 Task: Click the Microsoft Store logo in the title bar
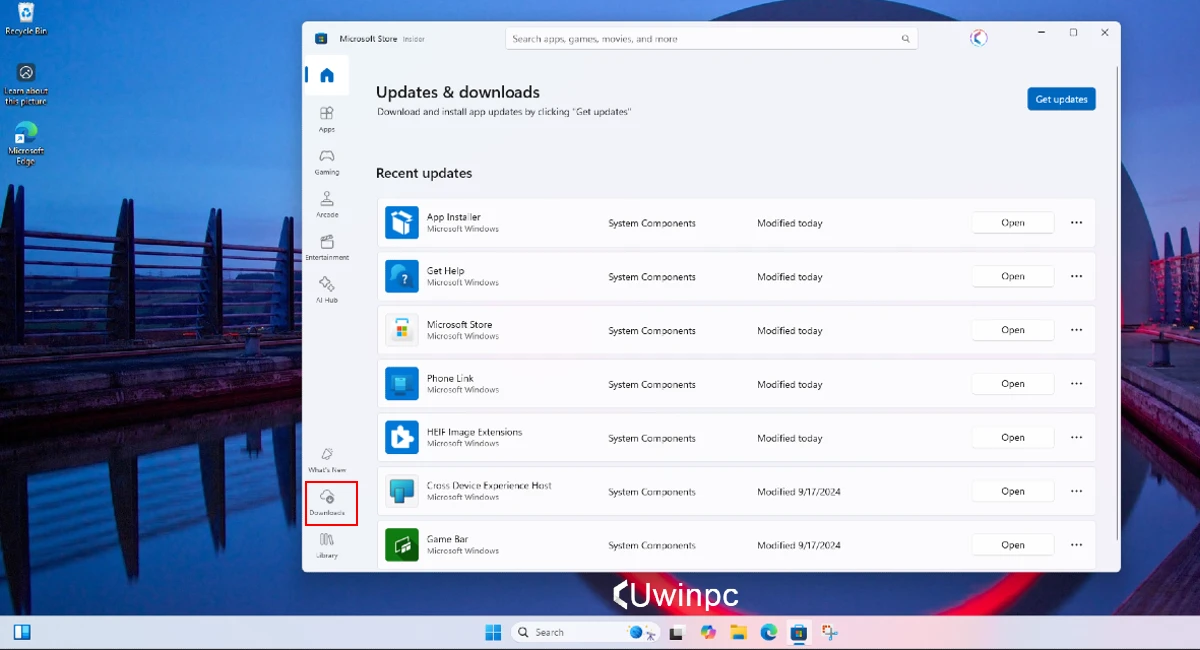[x=321, y=39]
